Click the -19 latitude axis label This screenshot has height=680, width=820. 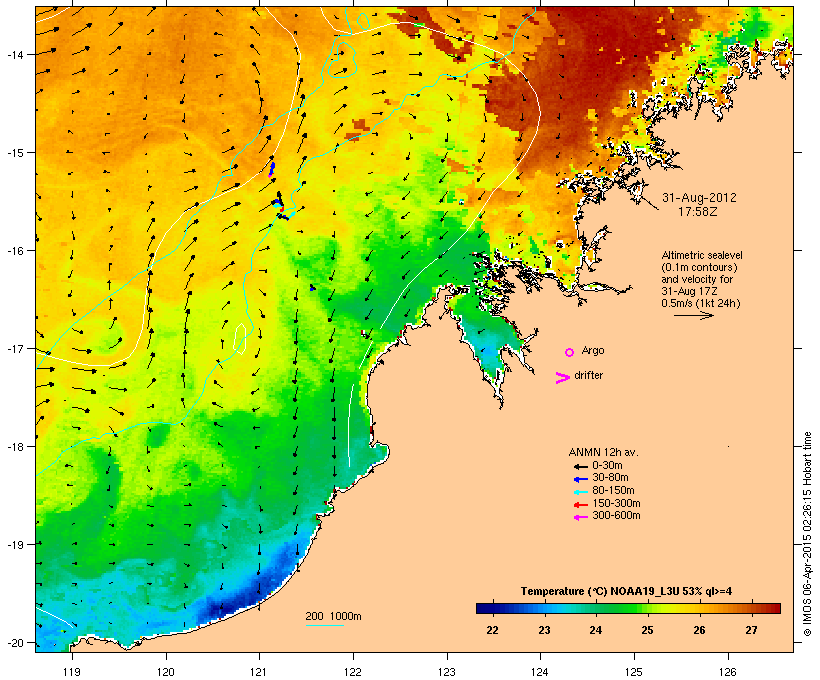click(14, 545)
